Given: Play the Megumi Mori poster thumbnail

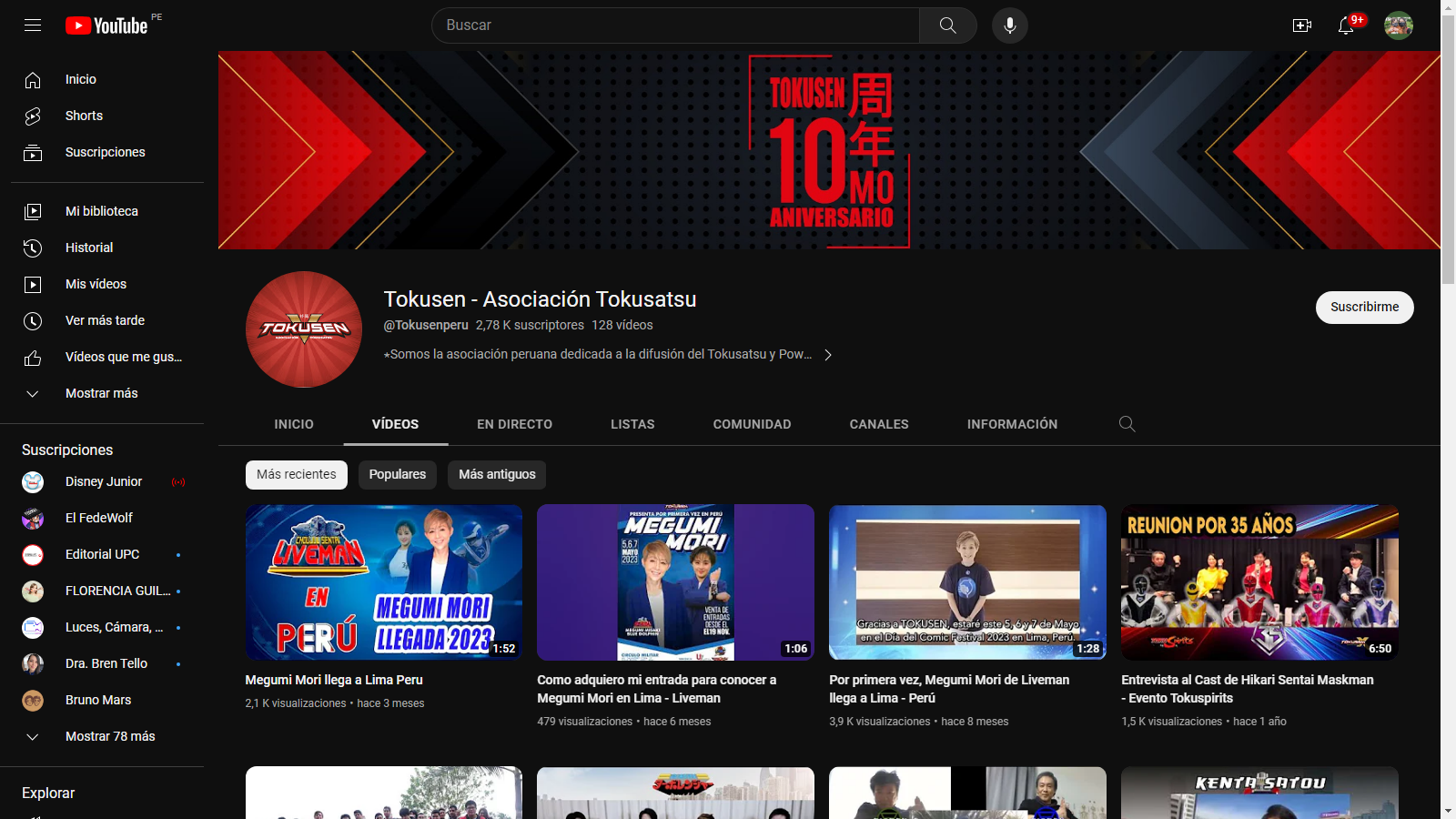Looking at the screenshot, I should point(675,582).
